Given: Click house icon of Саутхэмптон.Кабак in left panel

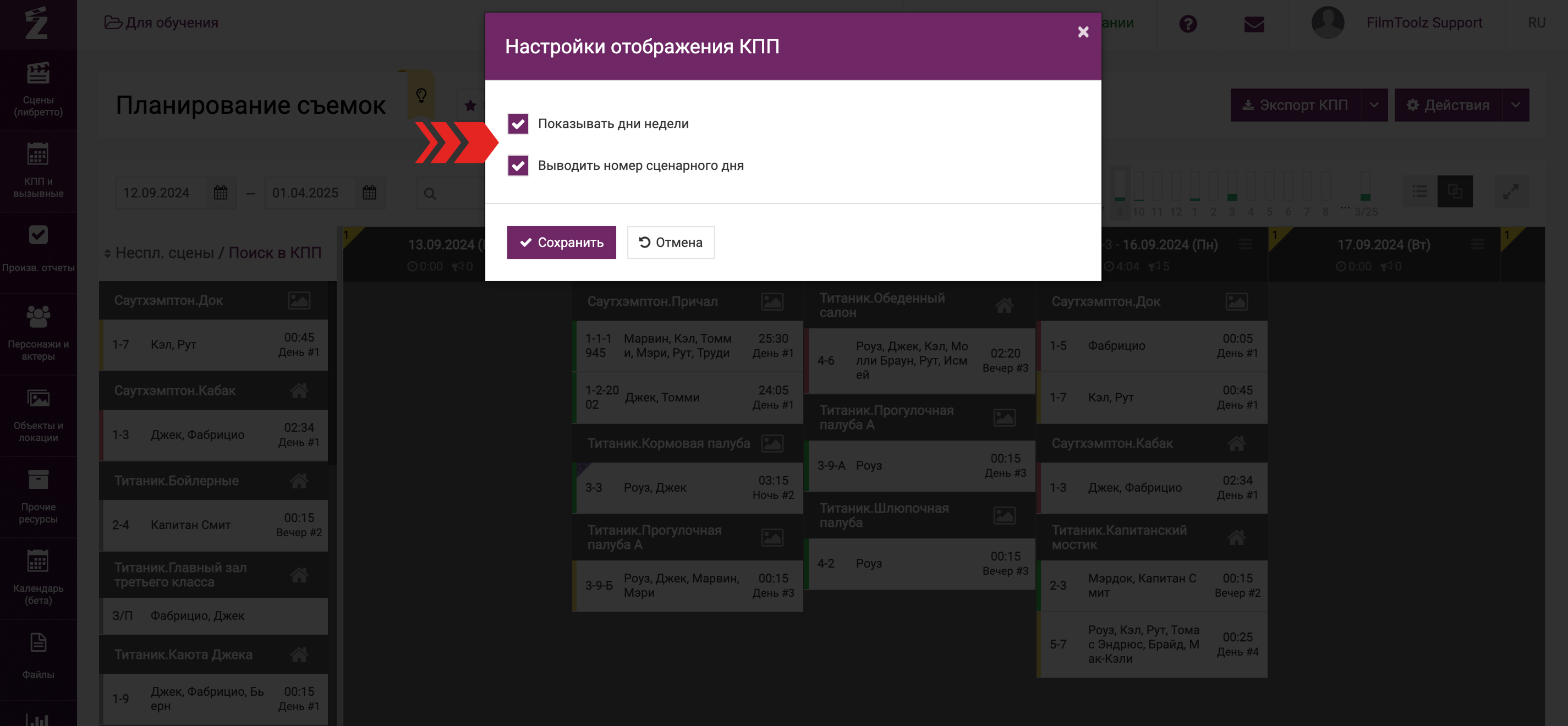Looking at the screenshot, I should point(299,391).
